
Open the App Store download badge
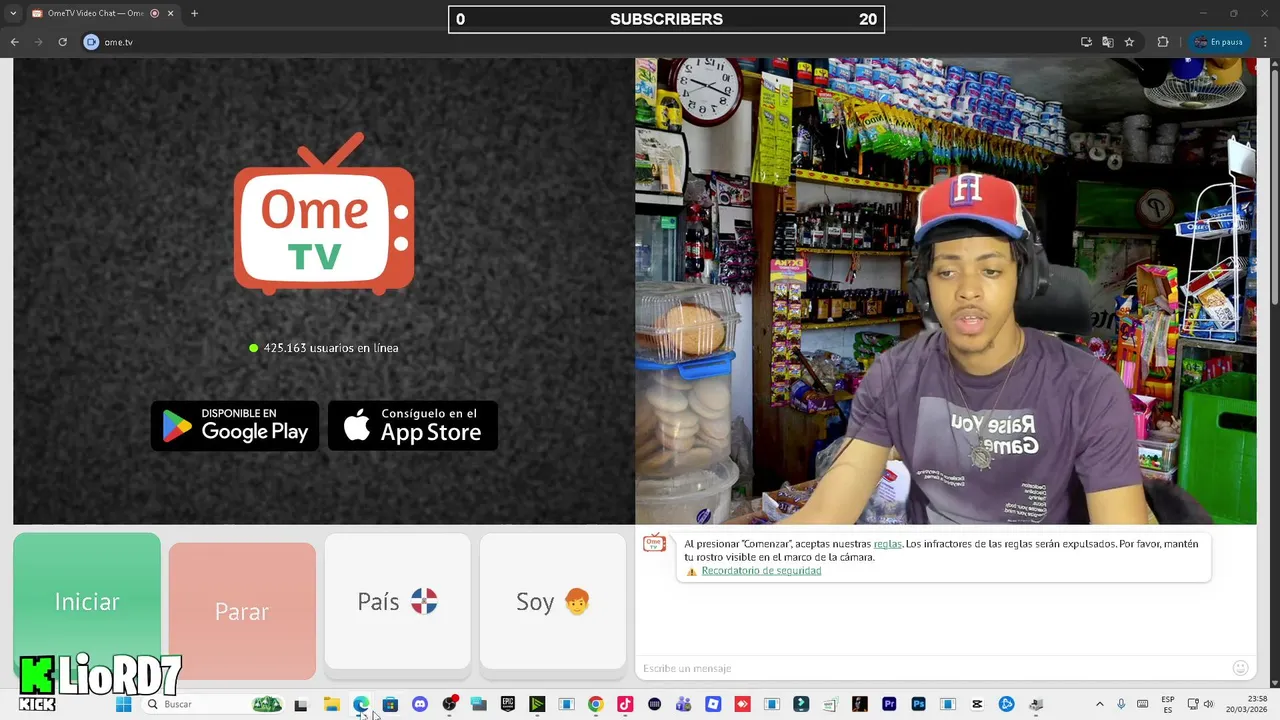coord(413,426)
